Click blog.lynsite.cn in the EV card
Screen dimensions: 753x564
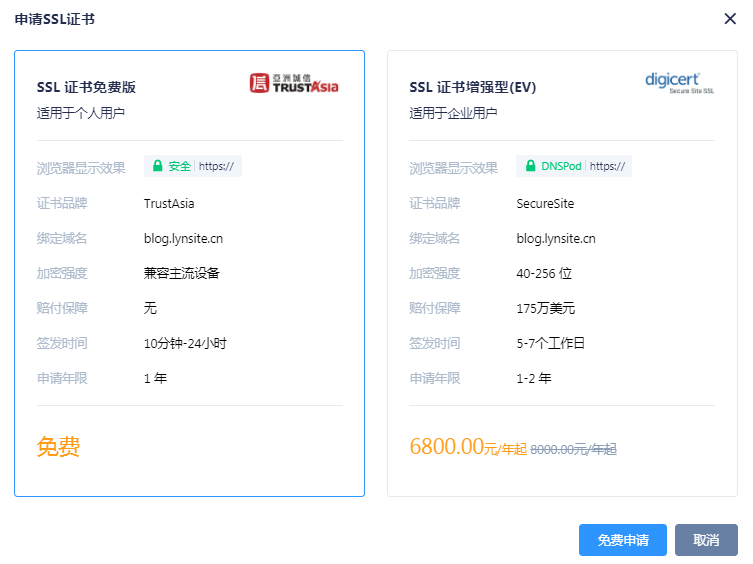click(x=556, y=239)
